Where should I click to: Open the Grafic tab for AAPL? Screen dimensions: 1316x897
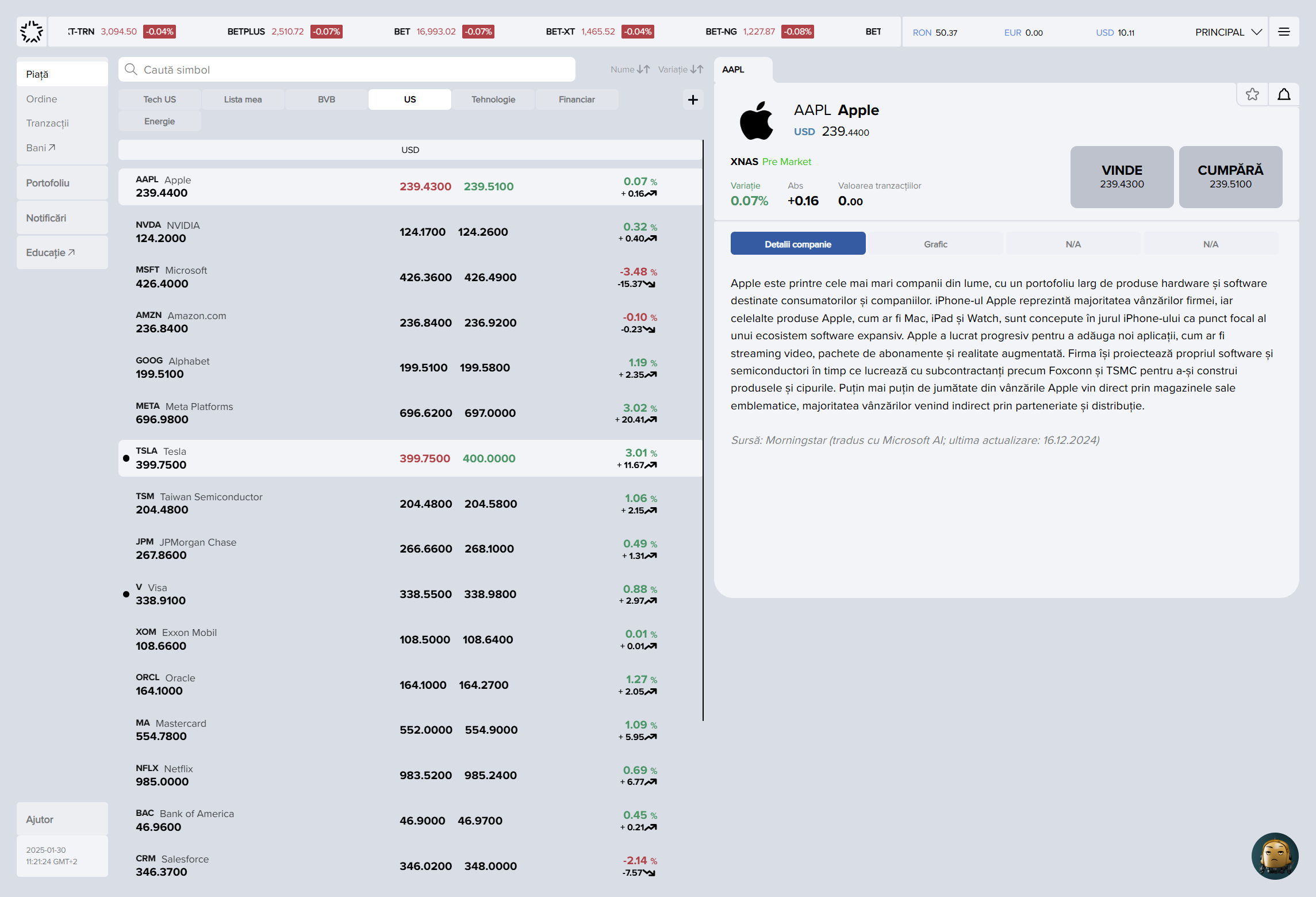(x=935, y=244)
